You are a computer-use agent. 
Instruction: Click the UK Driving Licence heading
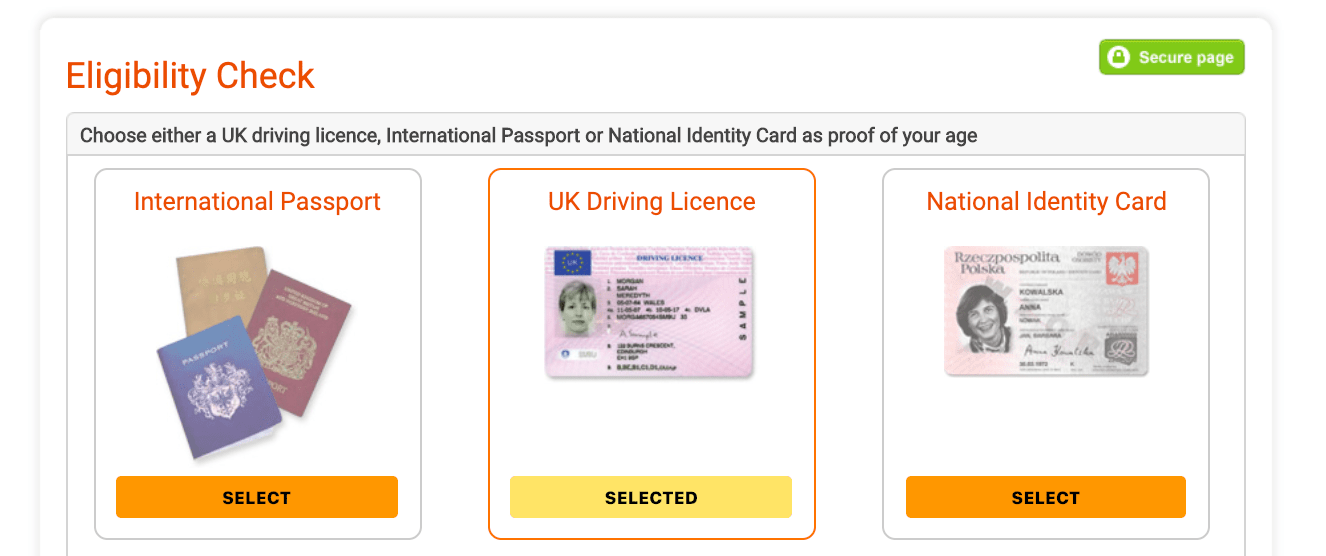coord(651,202)
